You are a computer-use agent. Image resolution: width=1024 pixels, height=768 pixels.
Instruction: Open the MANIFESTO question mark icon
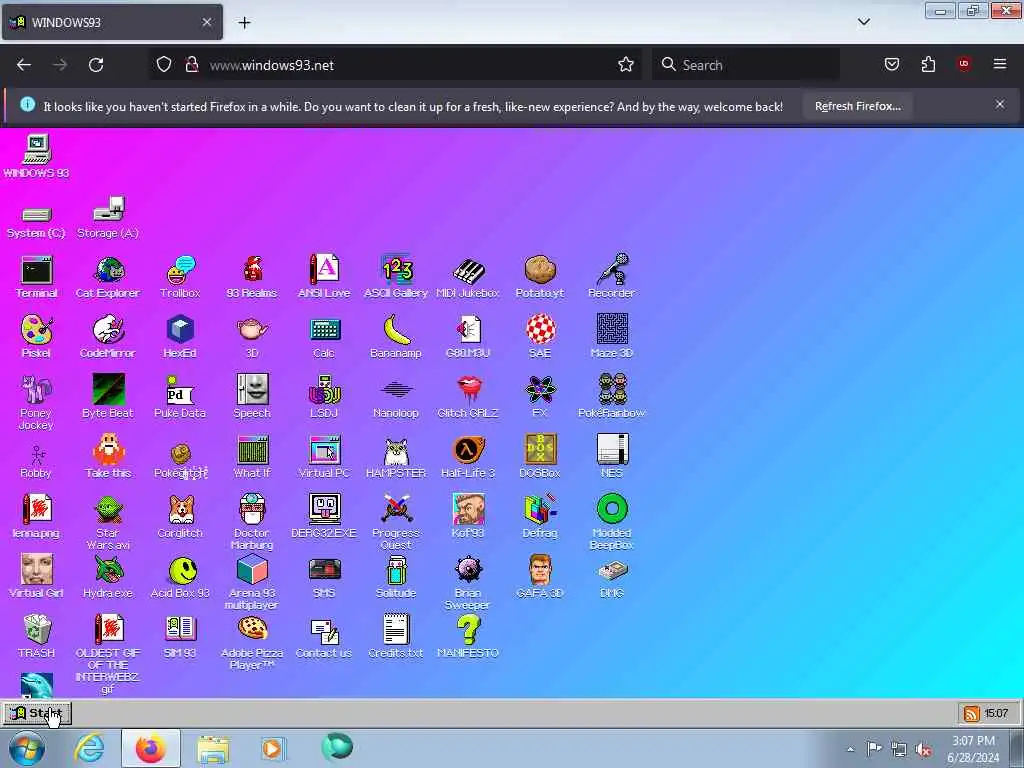click(x=468, y=636)
